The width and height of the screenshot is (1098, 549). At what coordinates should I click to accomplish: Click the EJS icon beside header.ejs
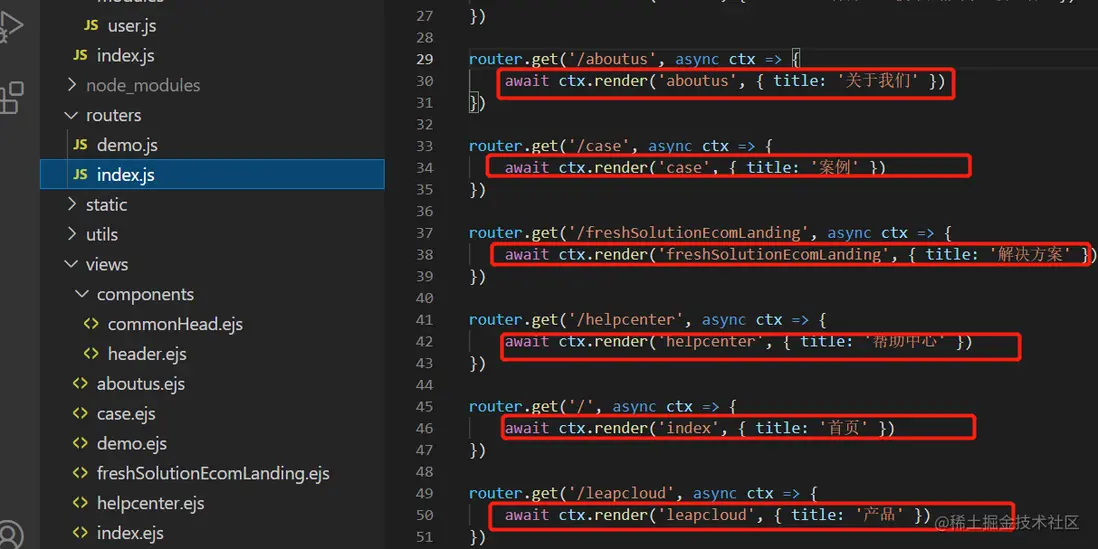[x=91, y=354]
